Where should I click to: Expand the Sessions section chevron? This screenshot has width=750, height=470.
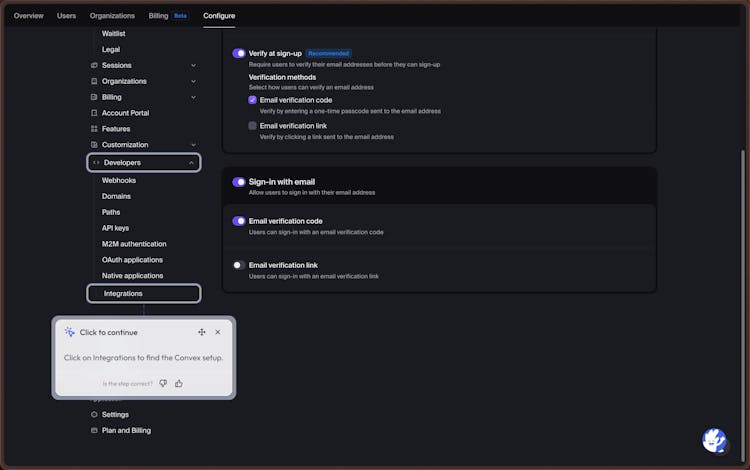[x=193, y=65]
